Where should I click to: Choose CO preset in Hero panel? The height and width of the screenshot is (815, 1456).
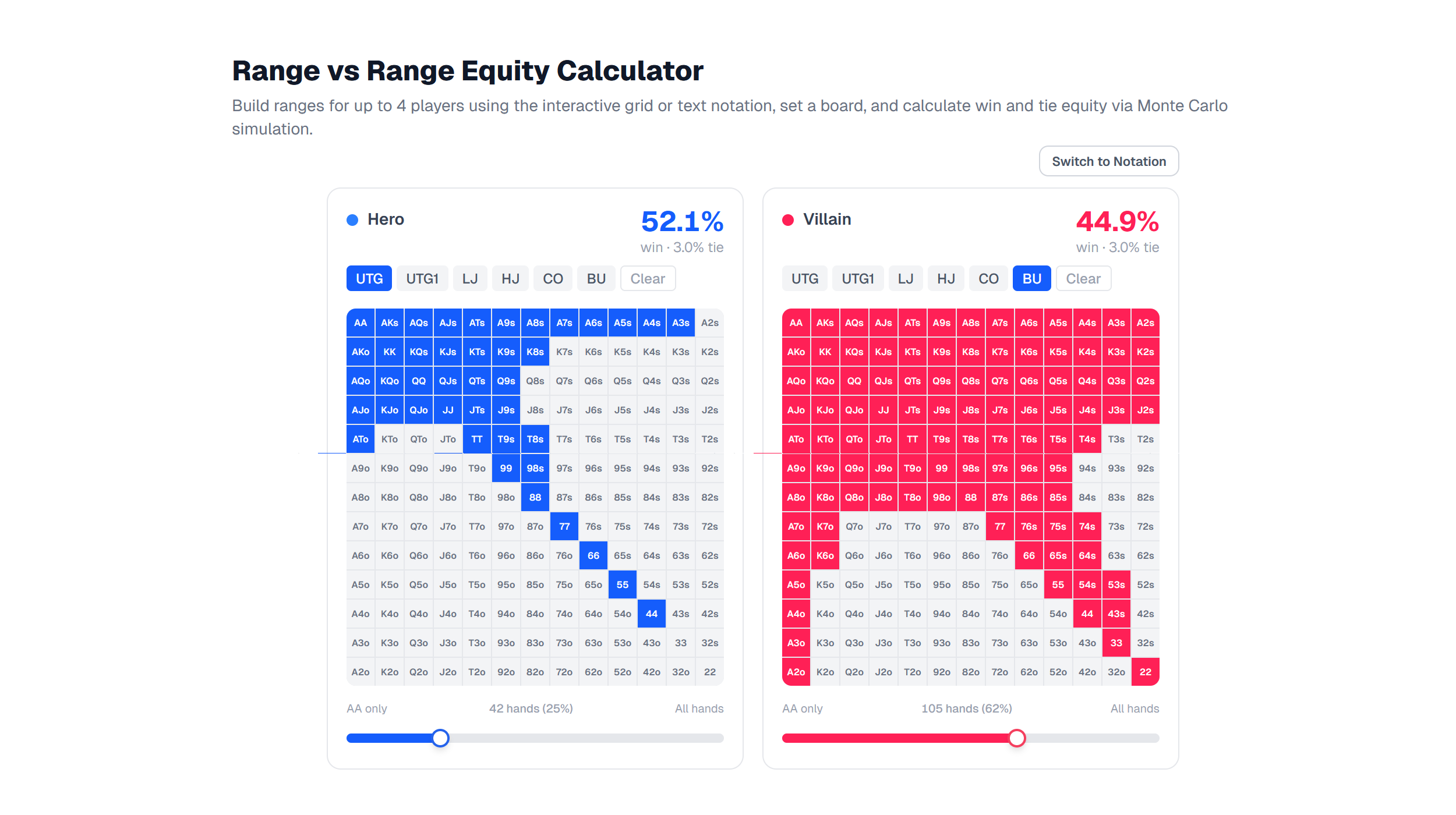pyautogui.click(x=553, y=279)
